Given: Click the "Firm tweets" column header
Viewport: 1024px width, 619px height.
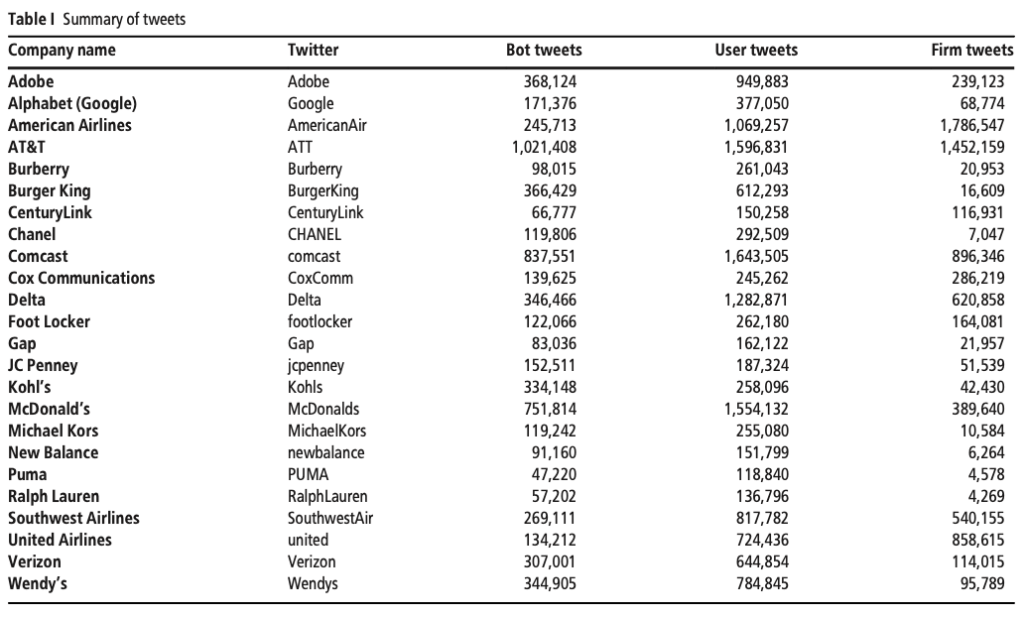Looking at the screenshot, I should point(972,50).
